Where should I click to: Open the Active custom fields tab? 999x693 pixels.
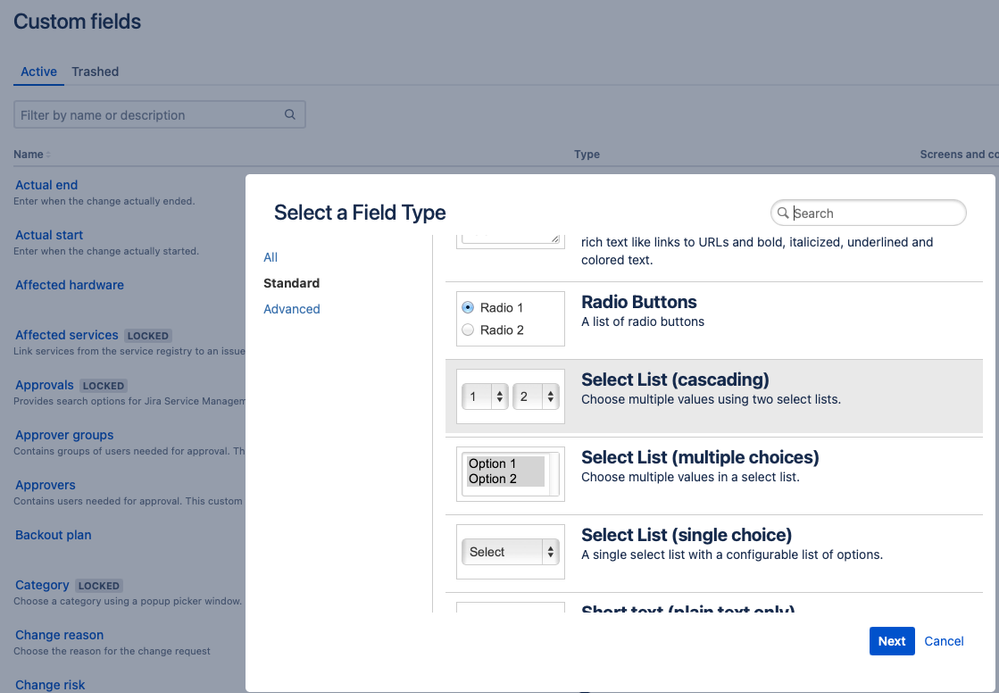tap(39, 71)
